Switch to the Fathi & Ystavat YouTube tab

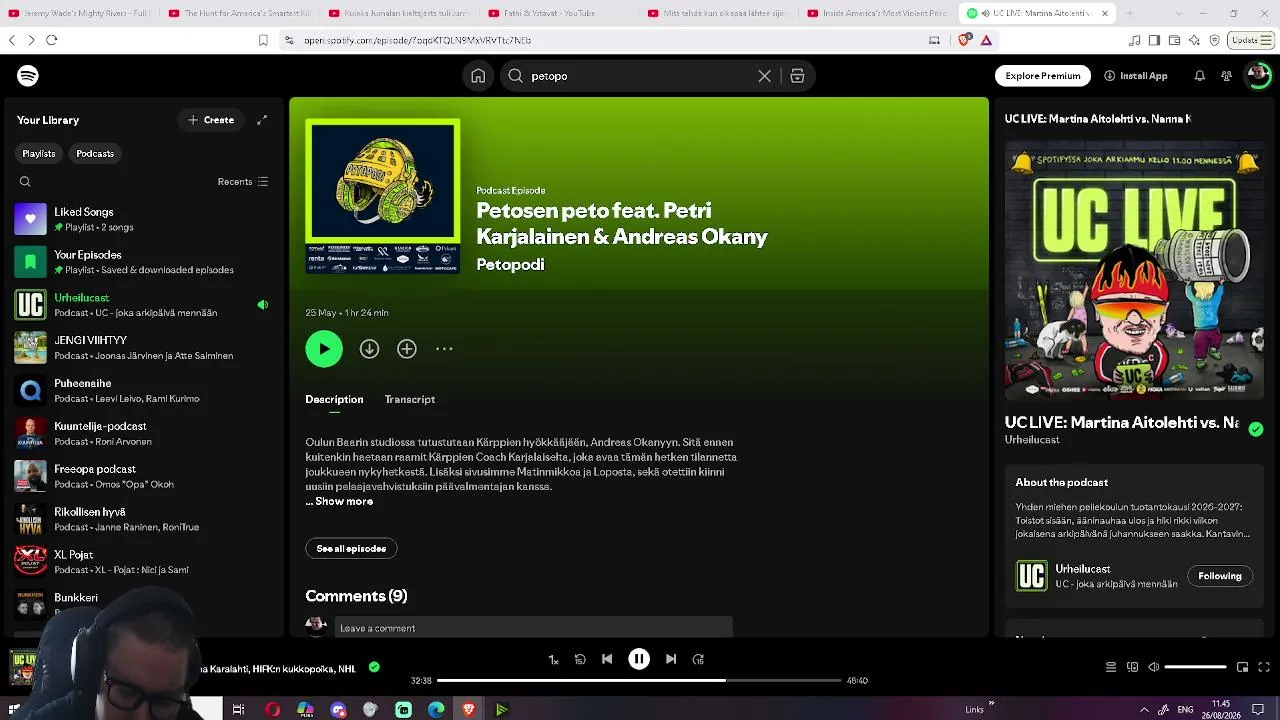pyautogui.click(x=556, y=13)
